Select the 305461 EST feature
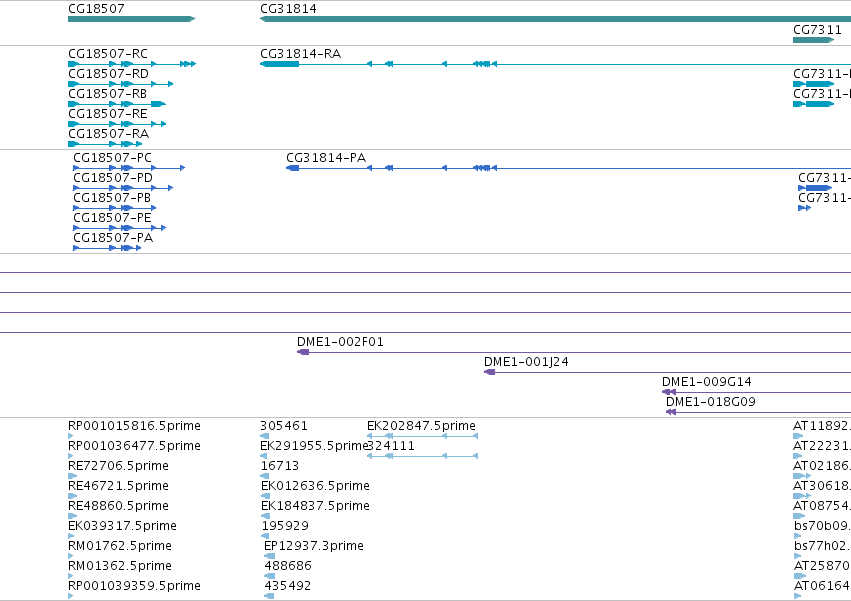This screenshot has height=601, width=851. coord(264,436)
